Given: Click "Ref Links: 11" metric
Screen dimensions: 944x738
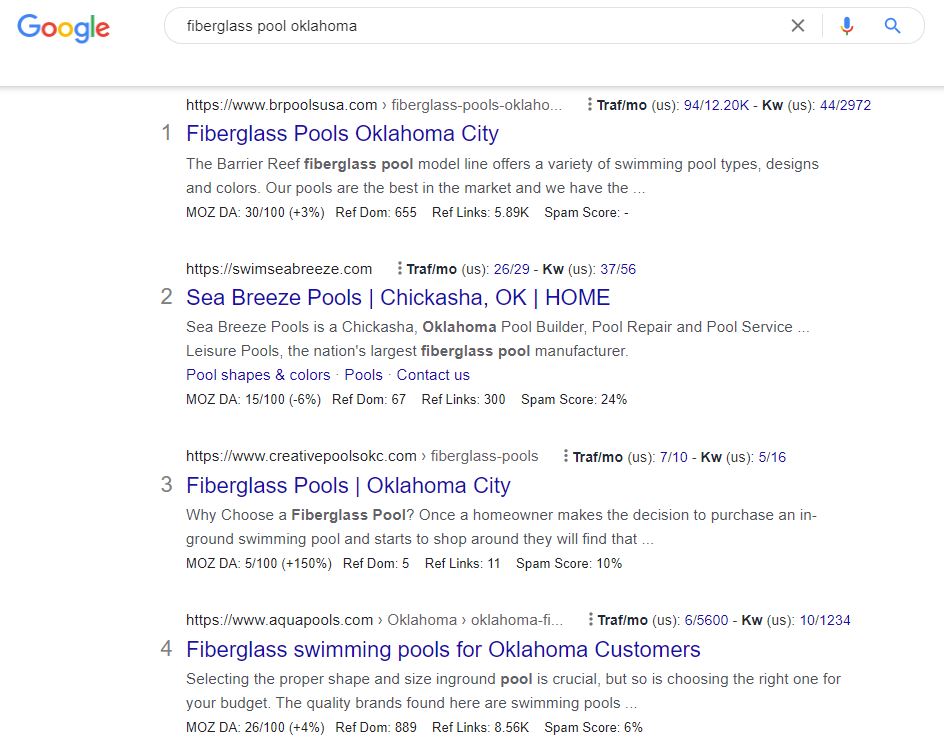Looking at the screenshot, I should [x=462, y=563].
